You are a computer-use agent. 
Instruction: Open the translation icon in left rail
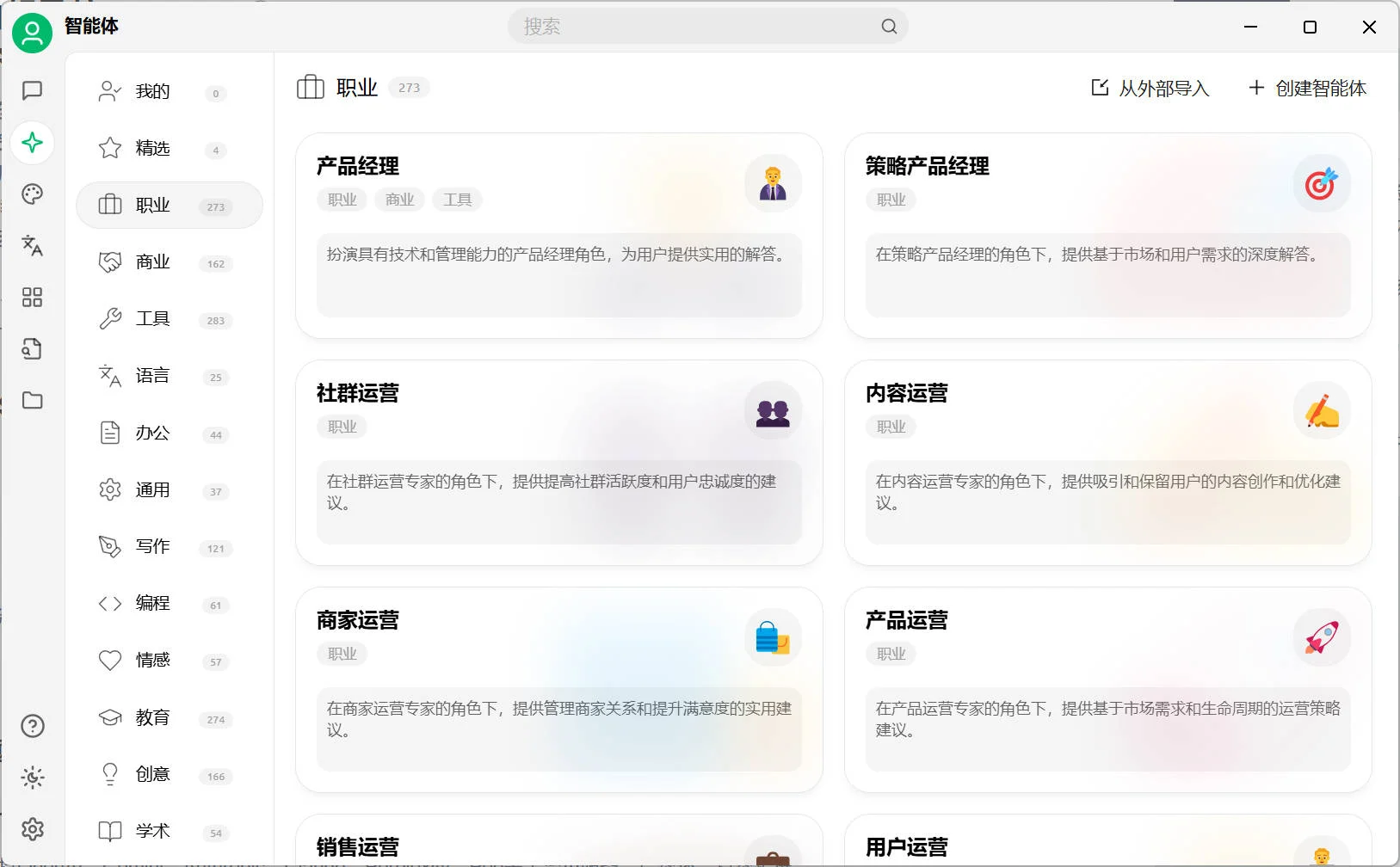coord(32,245)
